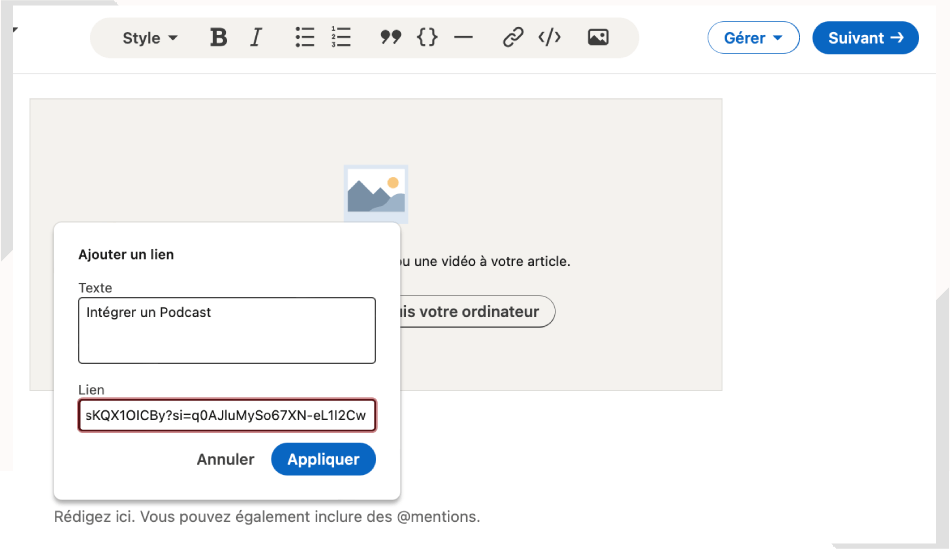This screenshot has height=549, width=950.
Task: Insert a numbered list
Action: coord(341,38)
